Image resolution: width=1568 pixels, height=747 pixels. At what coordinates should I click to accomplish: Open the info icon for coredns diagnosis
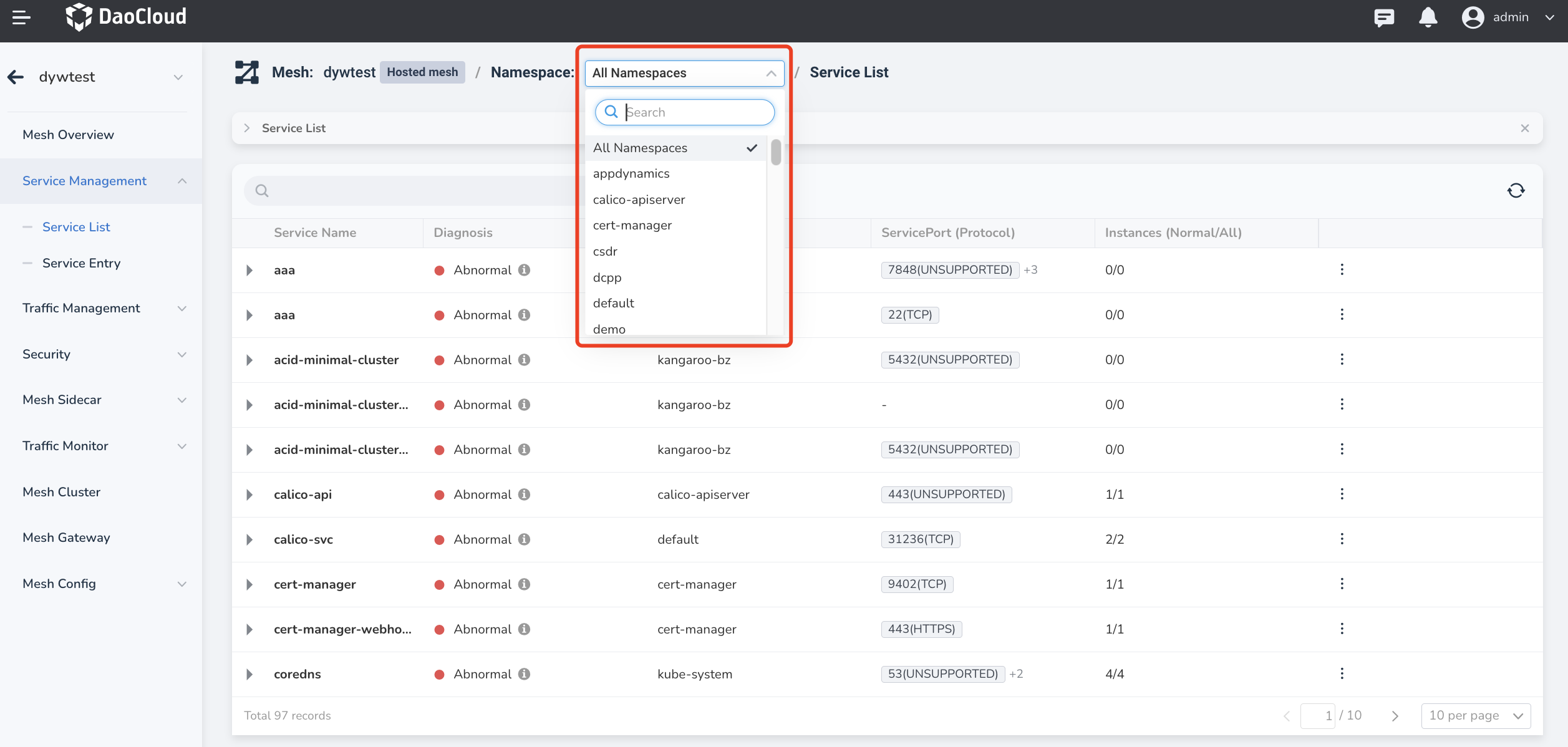click(525, 674)
